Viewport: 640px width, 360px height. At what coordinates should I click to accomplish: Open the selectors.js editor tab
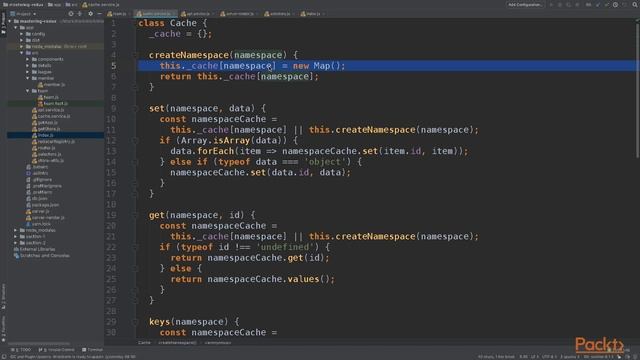[x=279, y=14]
